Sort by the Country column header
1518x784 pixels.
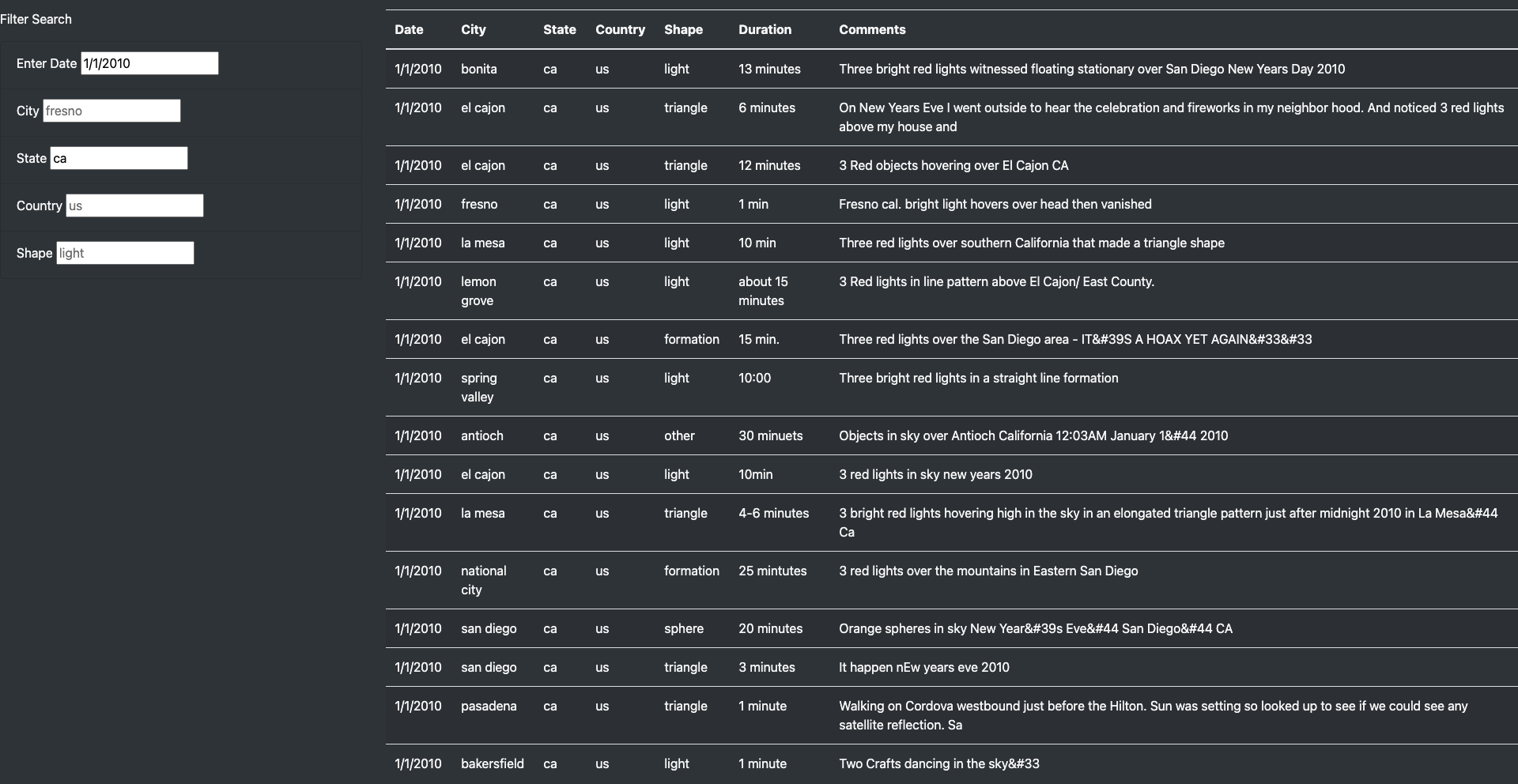pyautogui.click(x=620, y=29)
